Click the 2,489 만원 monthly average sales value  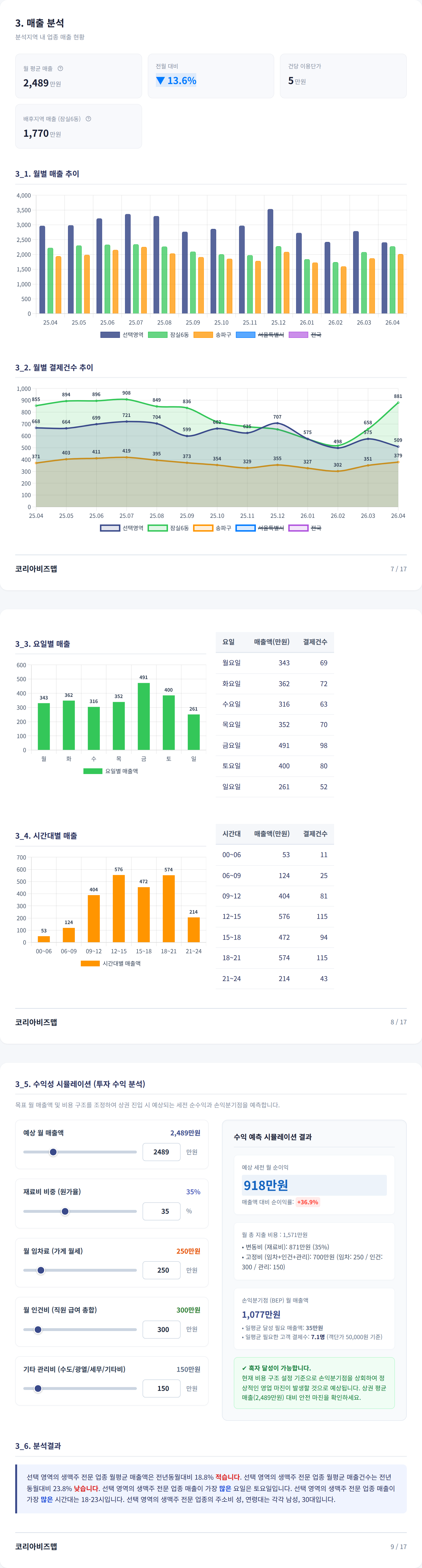pyautogui.click(x=42, y=83)
